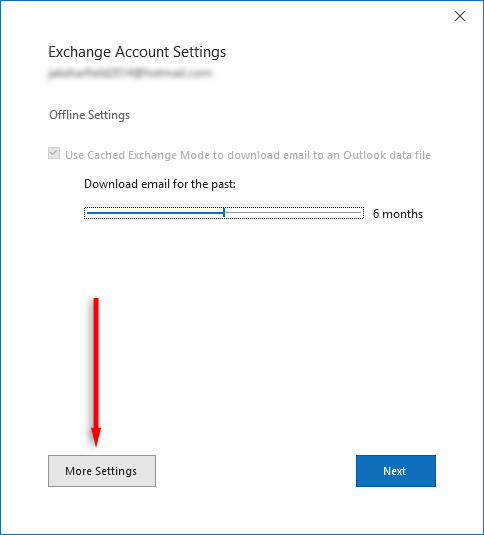Screen dimensions: 484x535
Task: Click the 'Download email for the past:' label
Action: click(x=160, y=184)
